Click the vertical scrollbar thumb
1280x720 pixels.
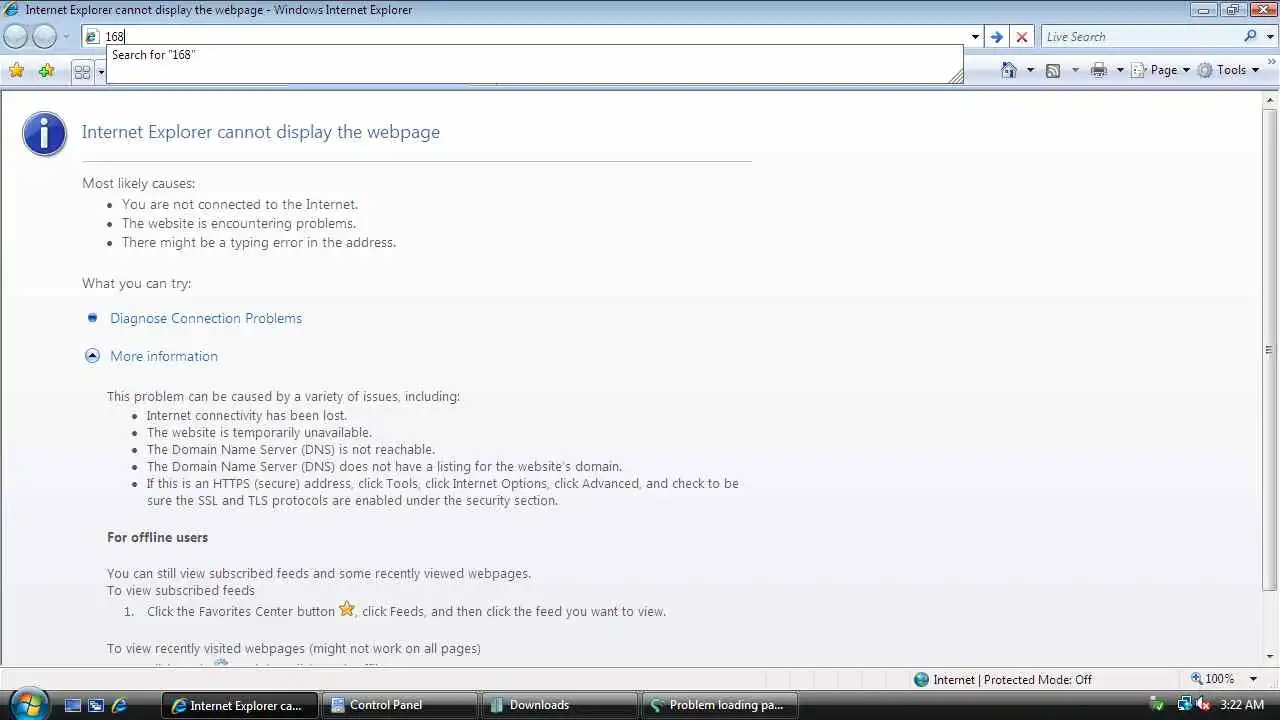[1269, 348]
